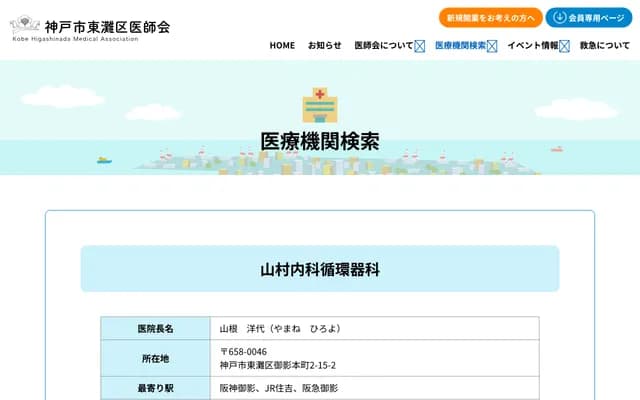Click the 神戸市東灘区医師会 site title
This screenshot has height=400, width=640.
(x=107, y=26)
